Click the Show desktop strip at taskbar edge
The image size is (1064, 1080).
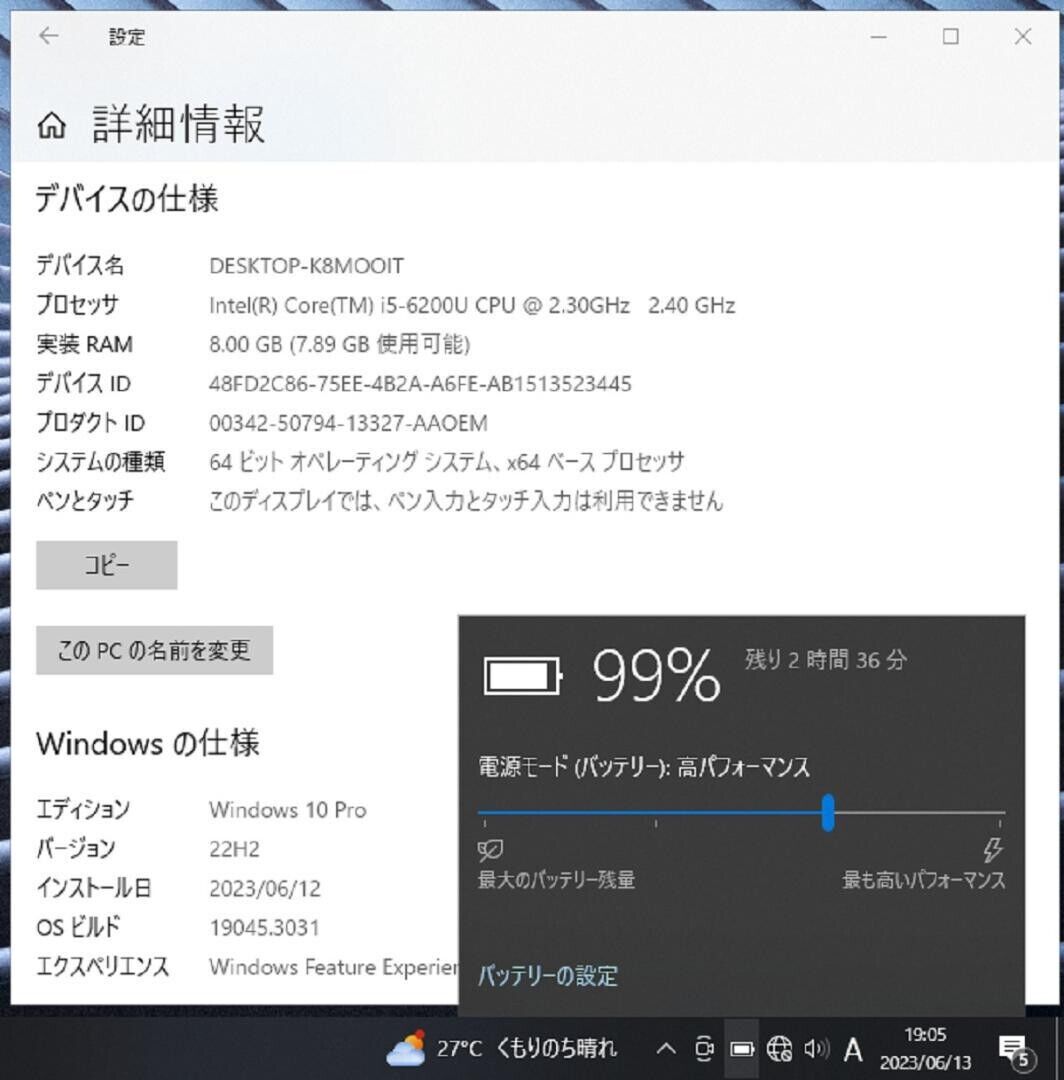click(x=1059, y=1048)
